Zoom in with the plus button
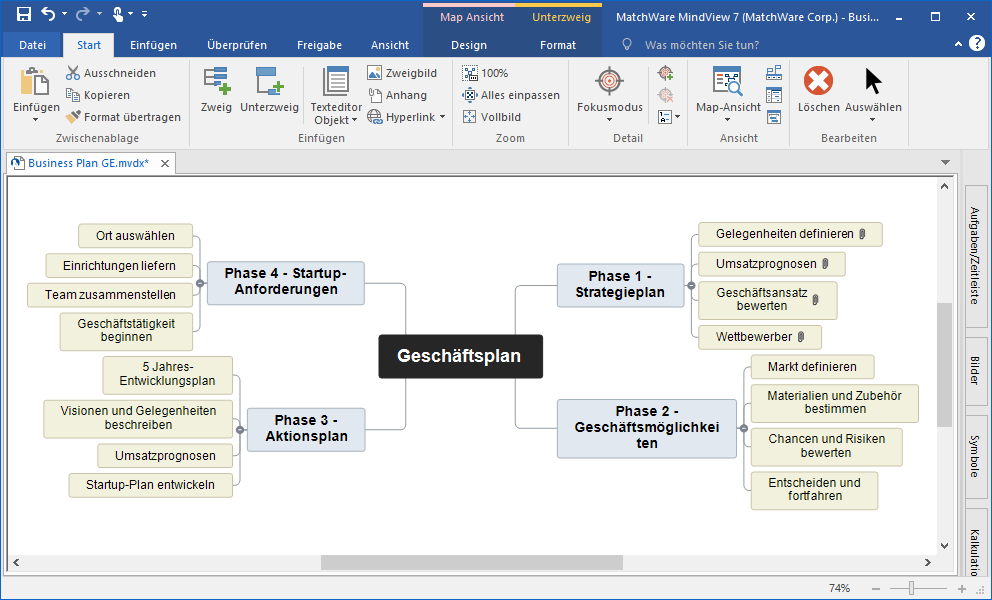Screen dimensions: 992x600 pos(962,589)
